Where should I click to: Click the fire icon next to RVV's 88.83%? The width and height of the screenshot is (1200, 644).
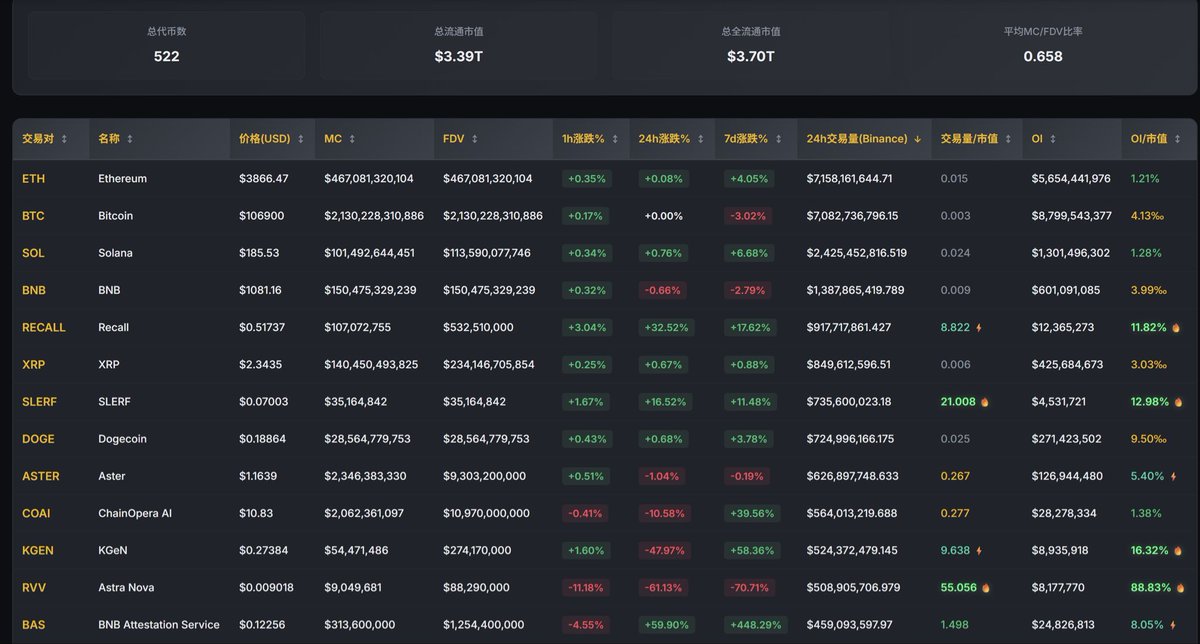[x=1177, y=588]
